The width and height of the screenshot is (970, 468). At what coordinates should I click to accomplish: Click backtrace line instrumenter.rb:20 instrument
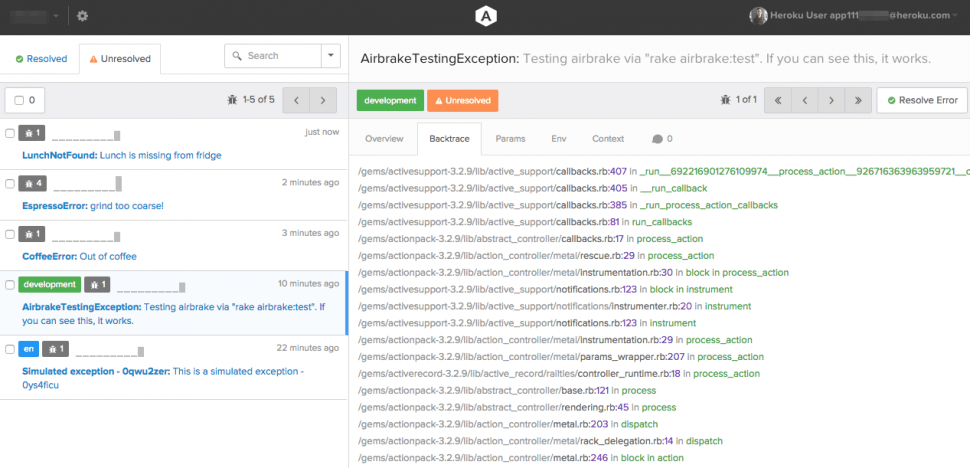pyautogui.click(x=555, y=306)
